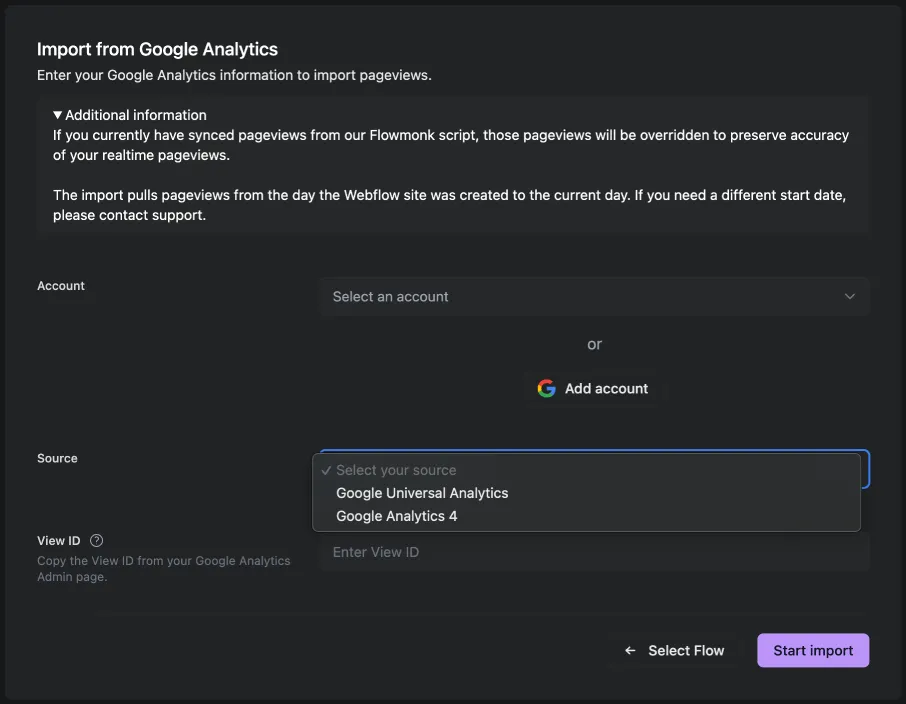Click the 'Enter your Google Analytics information' subtitle

click(x=234, y=75)
